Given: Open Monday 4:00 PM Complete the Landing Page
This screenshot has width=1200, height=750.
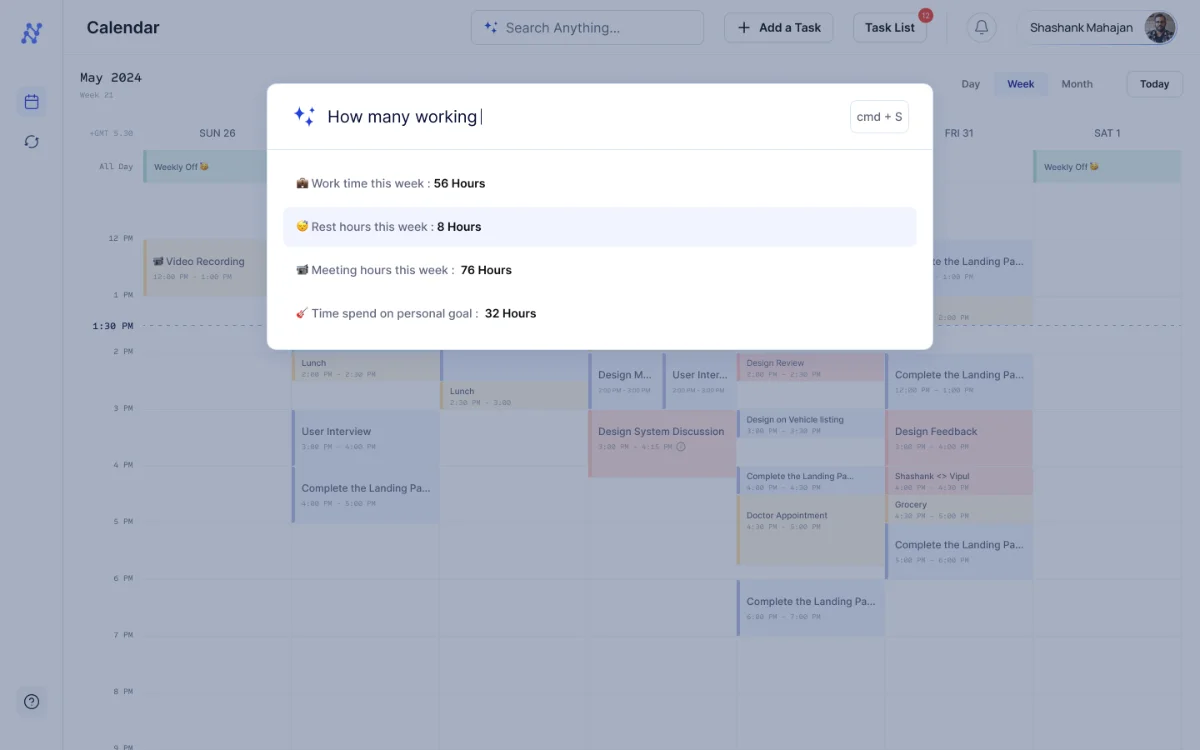Looking at the screenshot, I should 365,495.
